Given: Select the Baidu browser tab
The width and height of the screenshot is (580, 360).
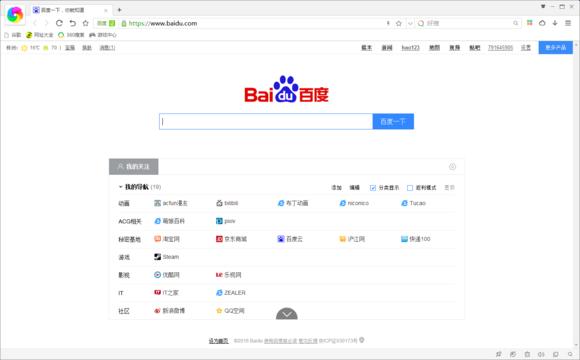Looking at the screenshot, I should [70, 10].
